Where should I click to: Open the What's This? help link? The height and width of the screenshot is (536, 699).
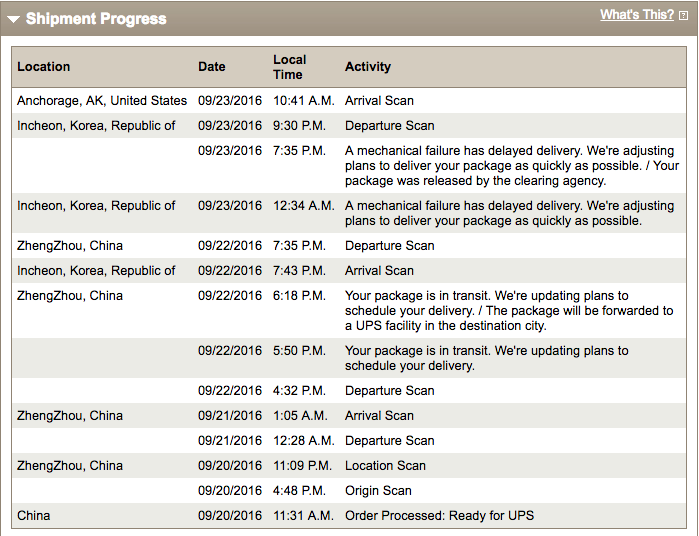coord(637,15)
